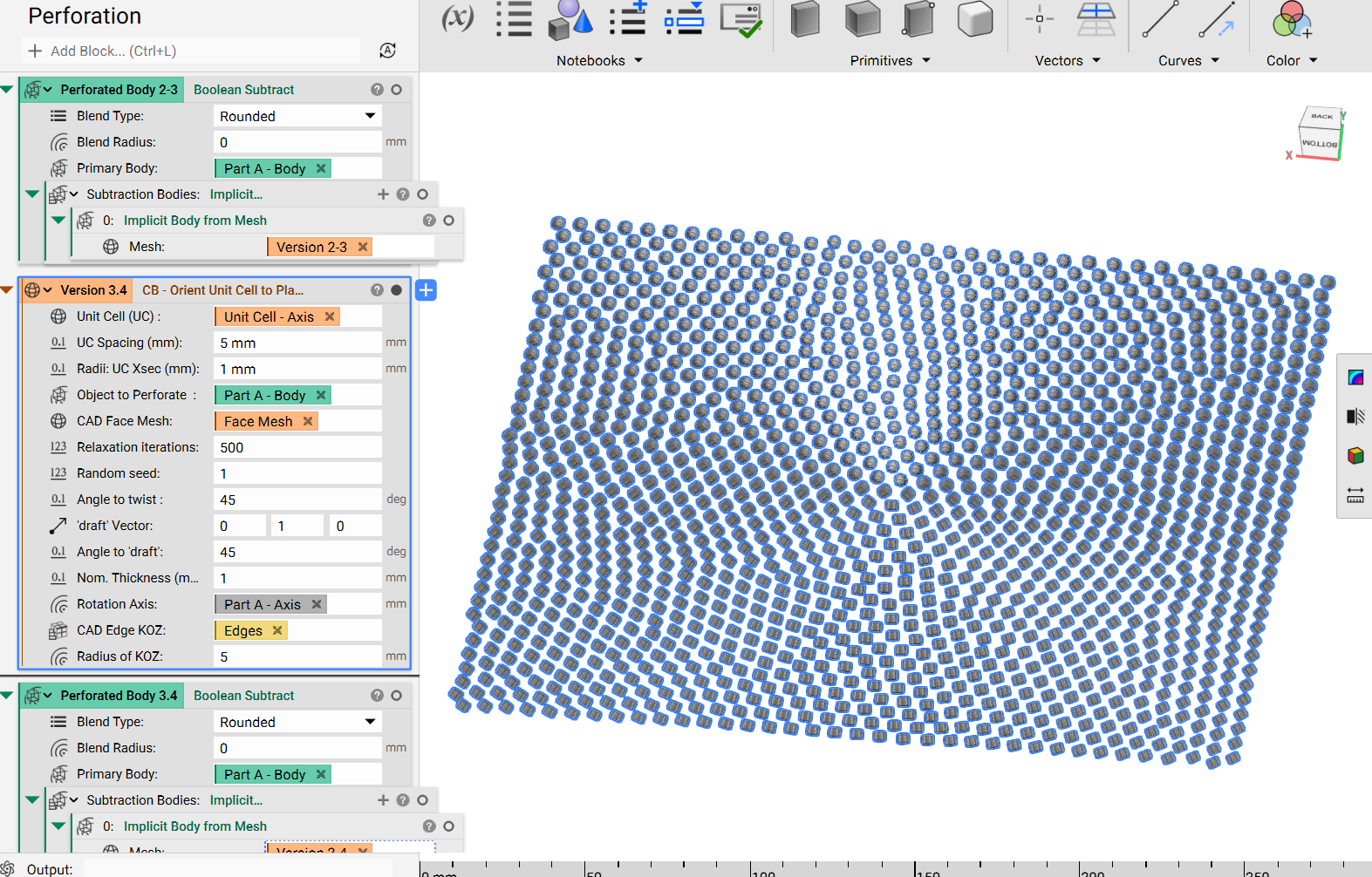Collapse the lower Subtraction Bodies section
The height and width of the screenshot is (877, 1372).
tap(32, 800)
